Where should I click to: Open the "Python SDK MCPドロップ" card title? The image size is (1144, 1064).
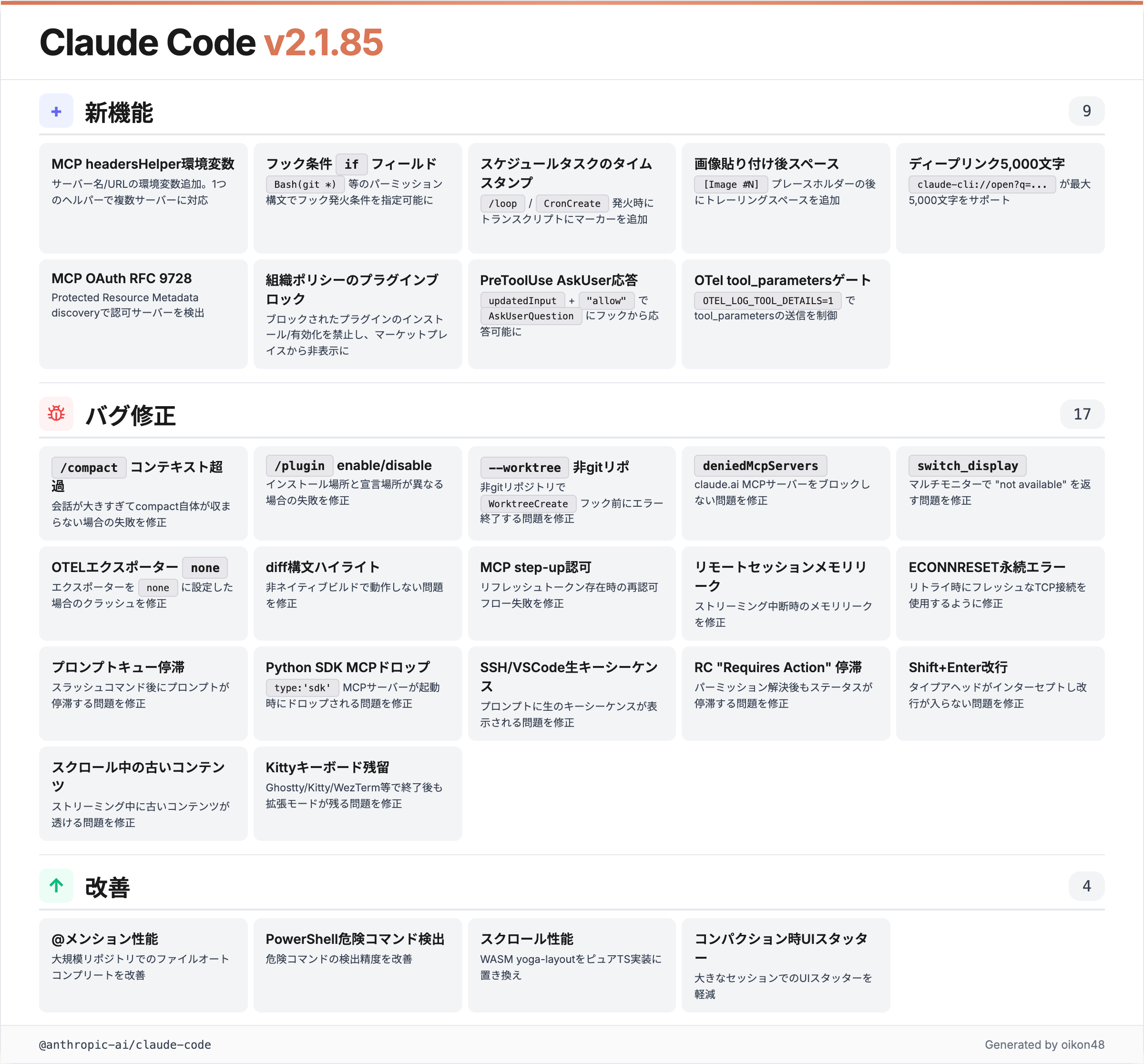pos(347,667)
